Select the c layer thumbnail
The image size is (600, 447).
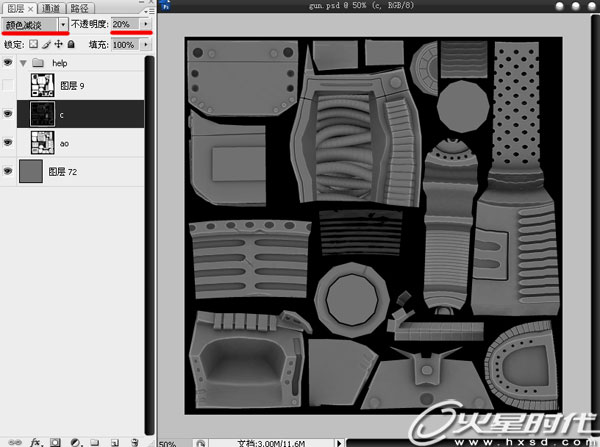point(42,114)
